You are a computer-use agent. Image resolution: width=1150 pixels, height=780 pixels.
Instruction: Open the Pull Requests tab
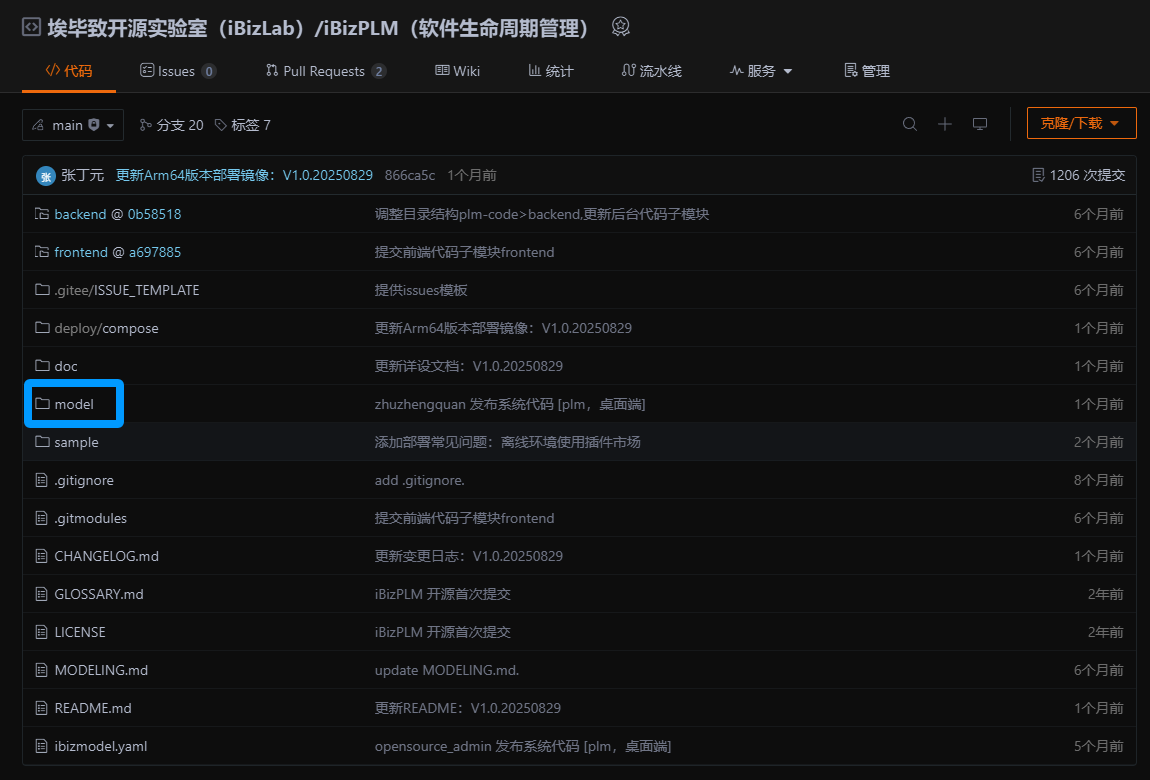[326, 71]
